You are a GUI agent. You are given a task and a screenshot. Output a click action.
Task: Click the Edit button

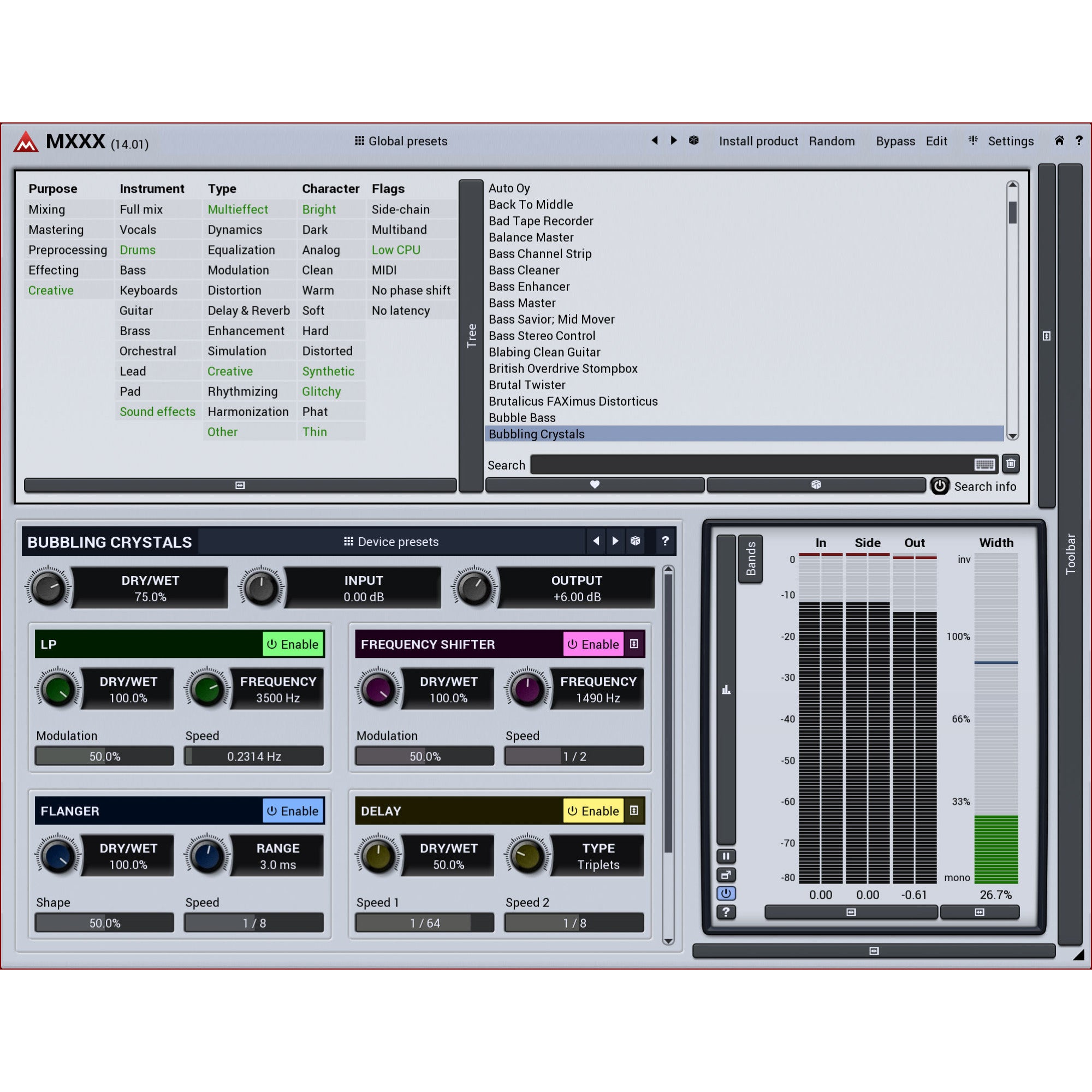point(936,141)
